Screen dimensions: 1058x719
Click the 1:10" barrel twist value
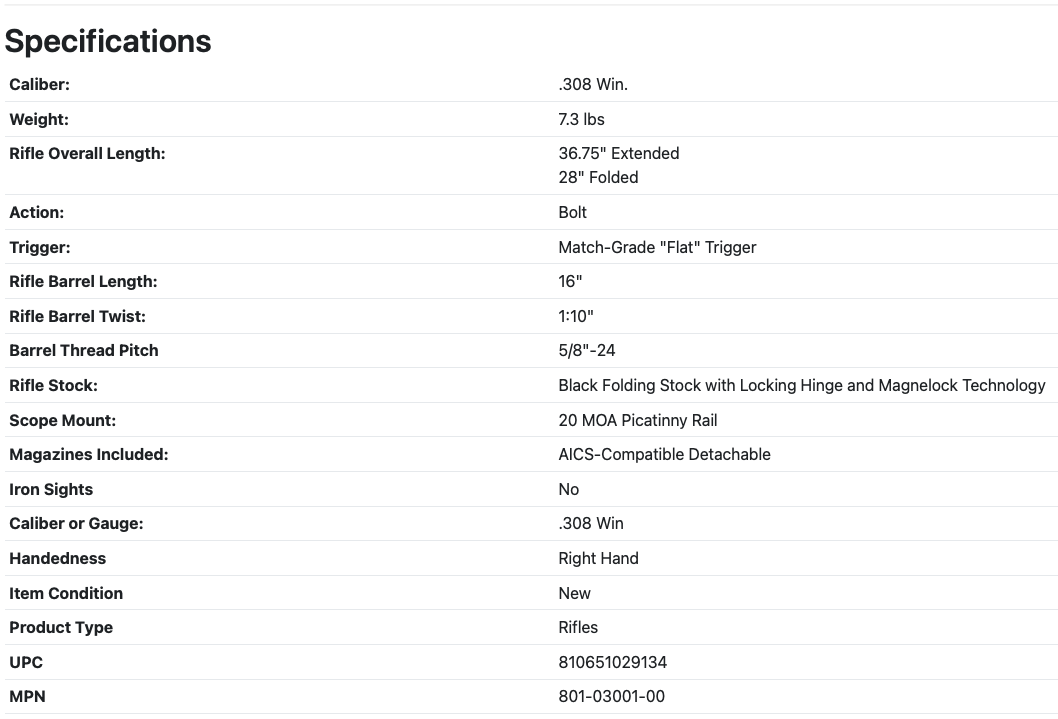point(576,316)
